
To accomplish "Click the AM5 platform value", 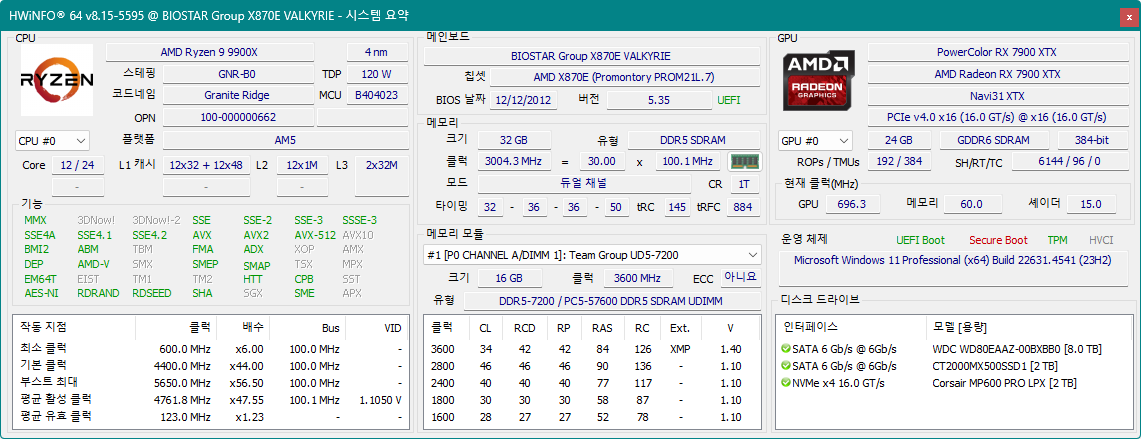I will [x=285, y=141].
